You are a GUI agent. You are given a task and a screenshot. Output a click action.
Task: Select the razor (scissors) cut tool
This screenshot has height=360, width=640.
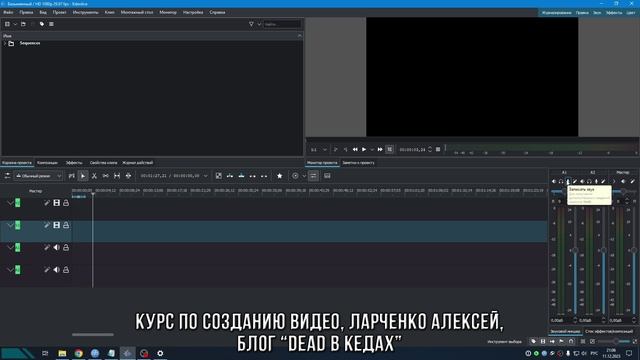[94, 176]
